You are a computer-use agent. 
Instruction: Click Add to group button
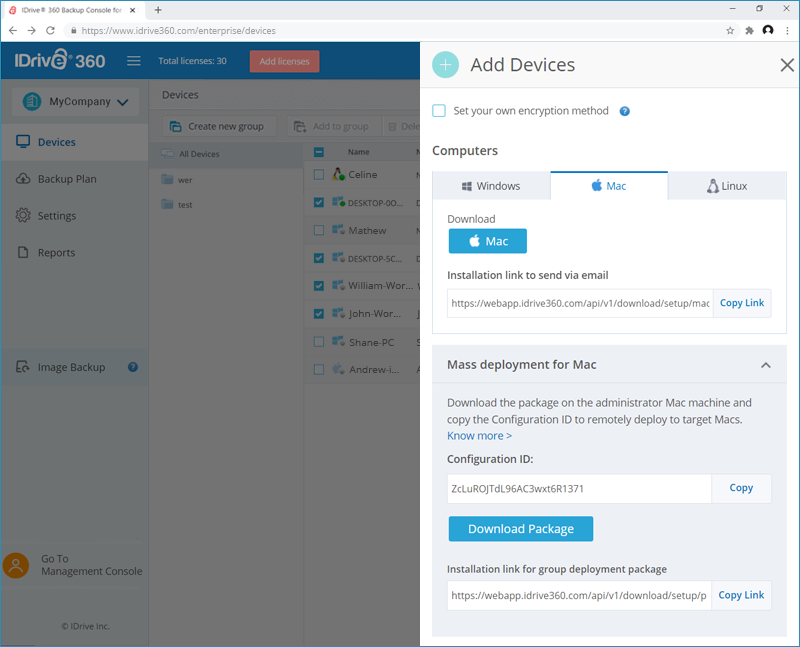point(334,126)
